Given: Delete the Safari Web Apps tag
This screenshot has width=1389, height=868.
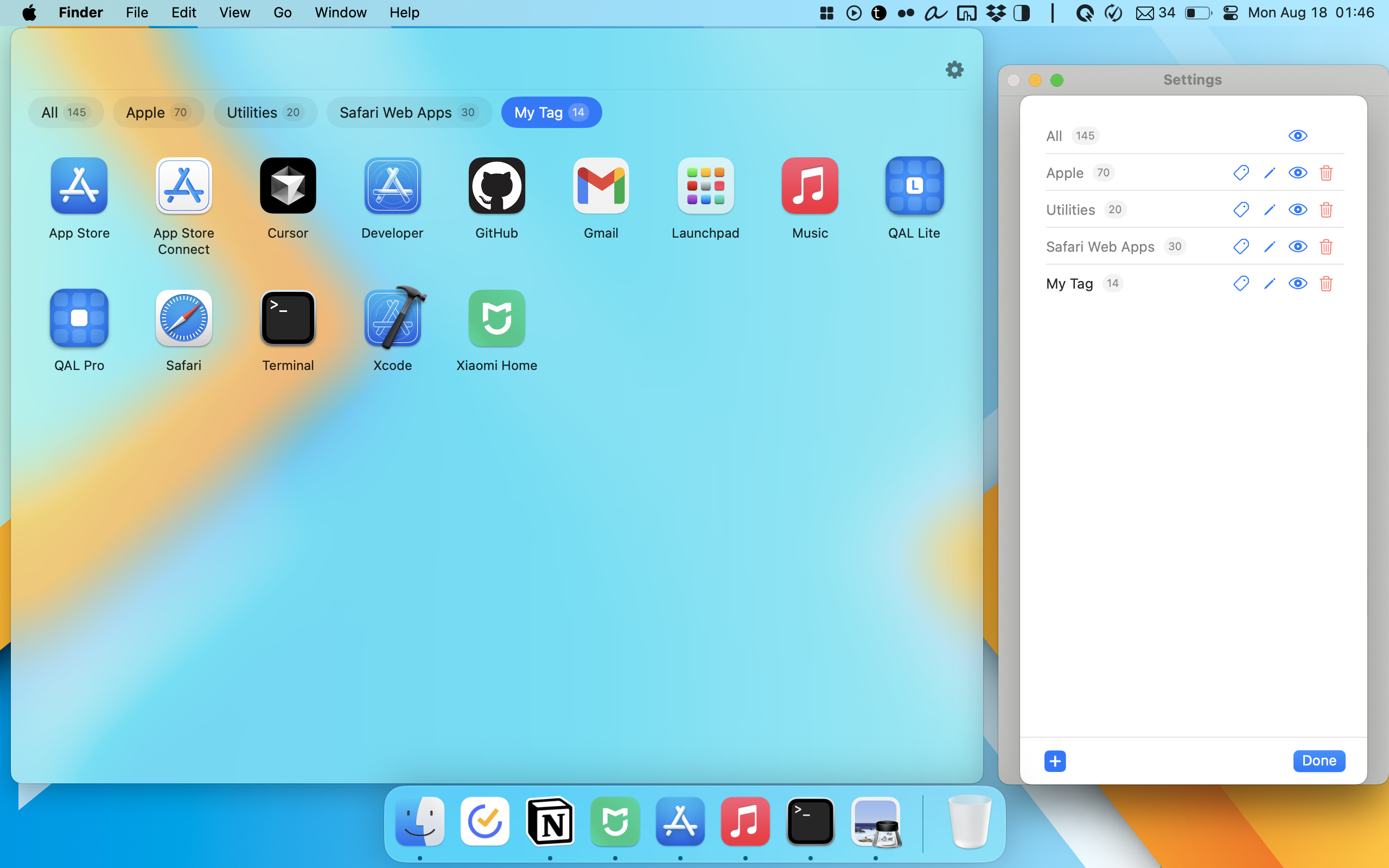Looking at the screenshot, I should [1326, 247].
